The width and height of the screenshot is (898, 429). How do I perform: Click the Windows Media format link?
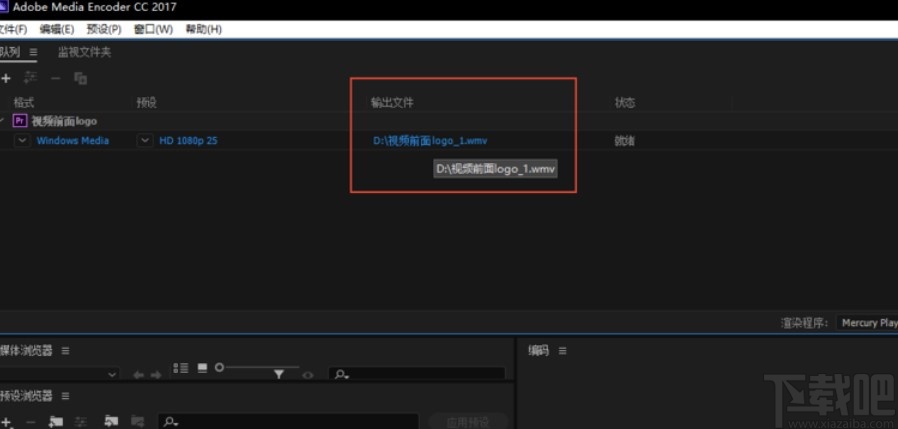tap(73, 140)
